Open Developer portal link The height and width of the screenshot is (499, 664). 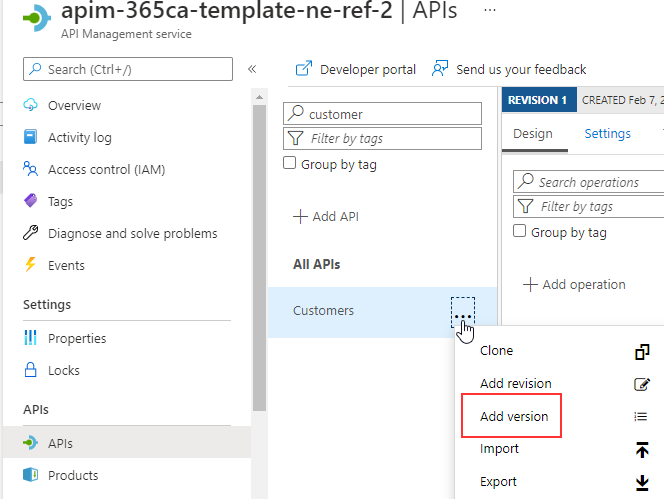[368, 69]
